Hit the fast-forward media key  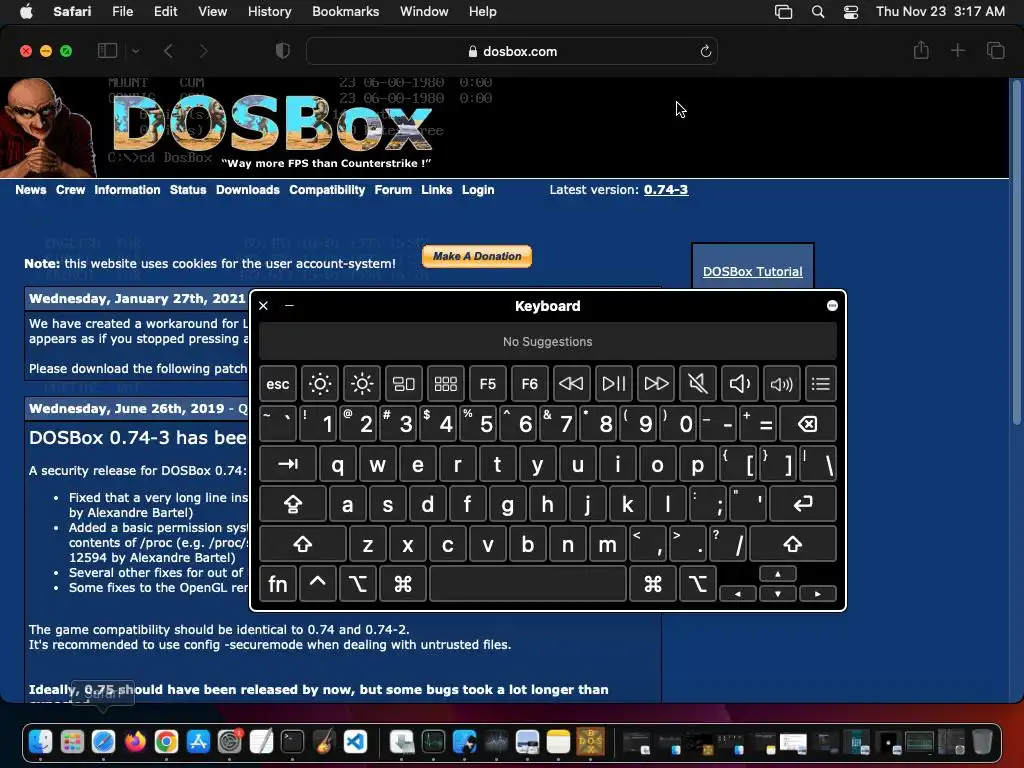coord(656,384)
